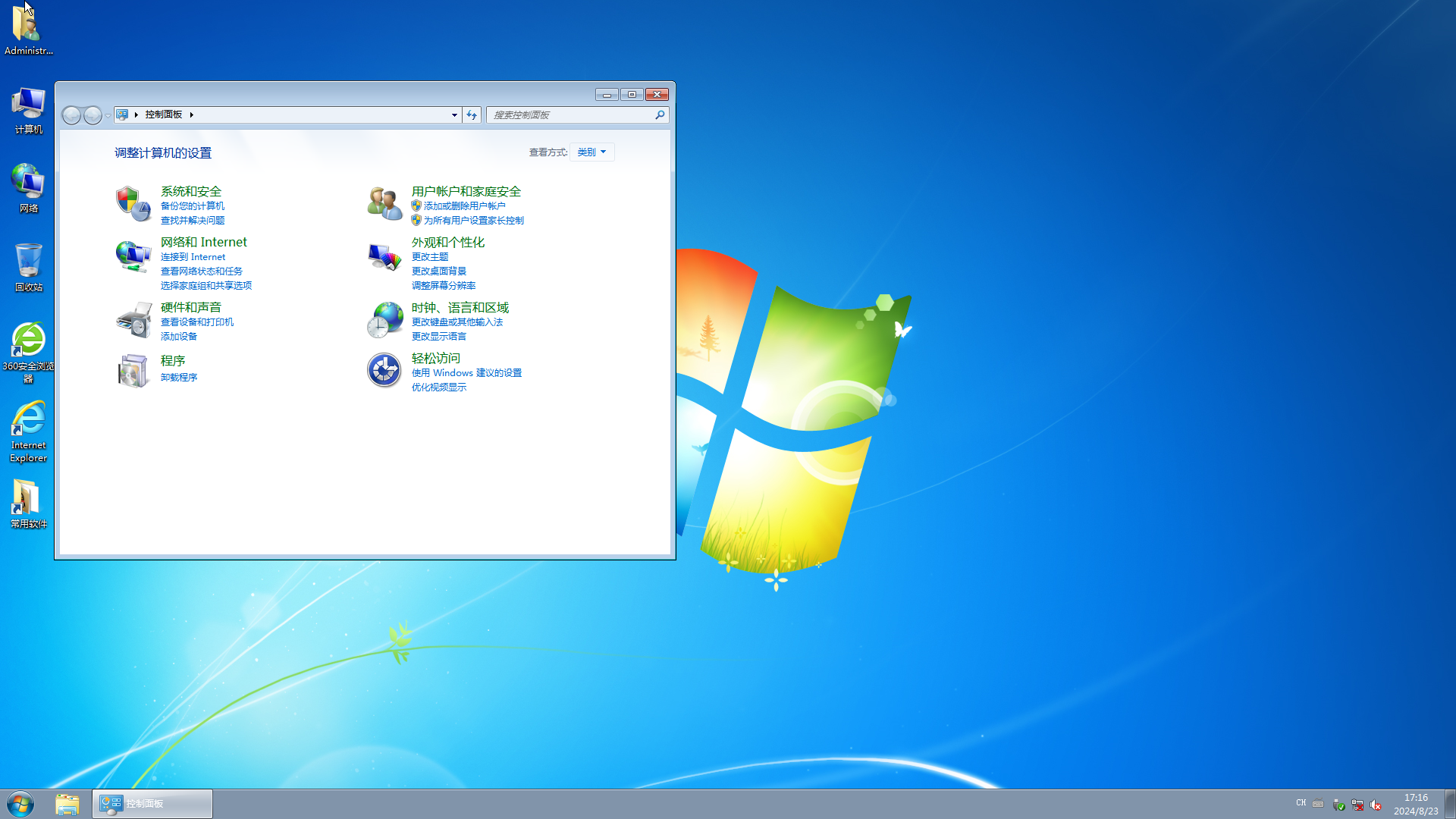
Task: Click the control panel icon in address bar
Action: (122, 115)
